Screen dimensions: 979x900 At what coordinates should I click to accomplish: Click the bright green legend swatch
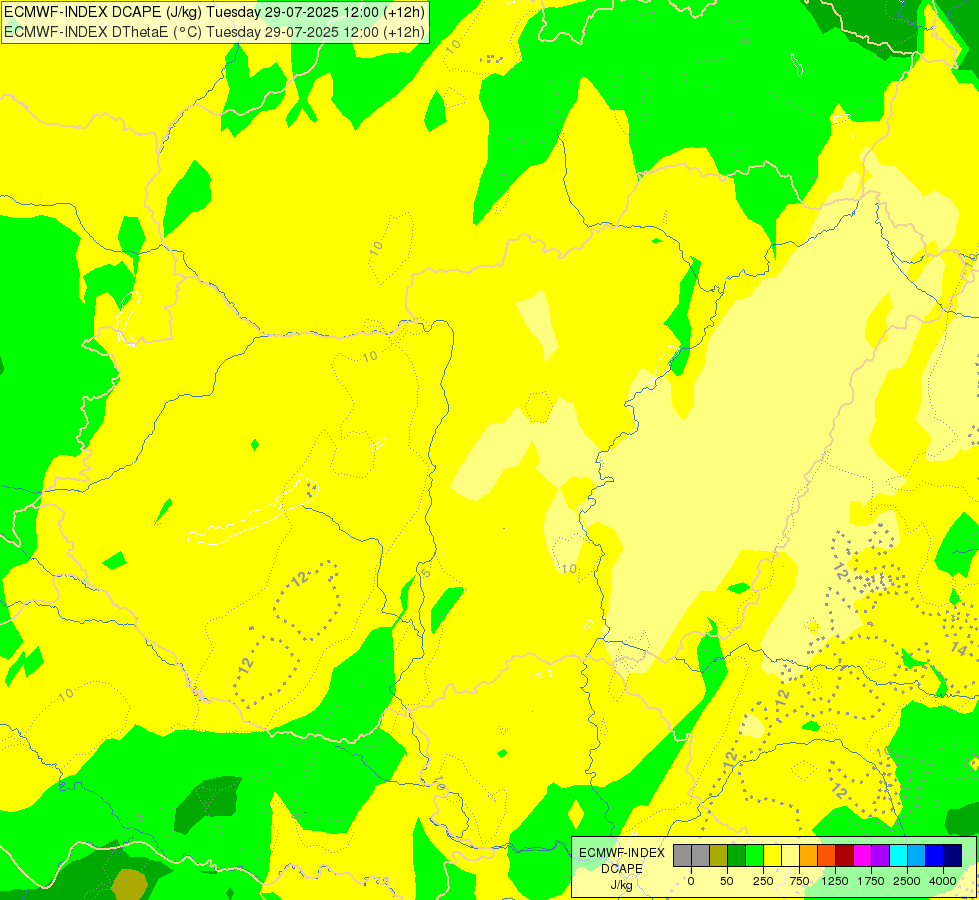pyautogui.click(x=754, y=855)
